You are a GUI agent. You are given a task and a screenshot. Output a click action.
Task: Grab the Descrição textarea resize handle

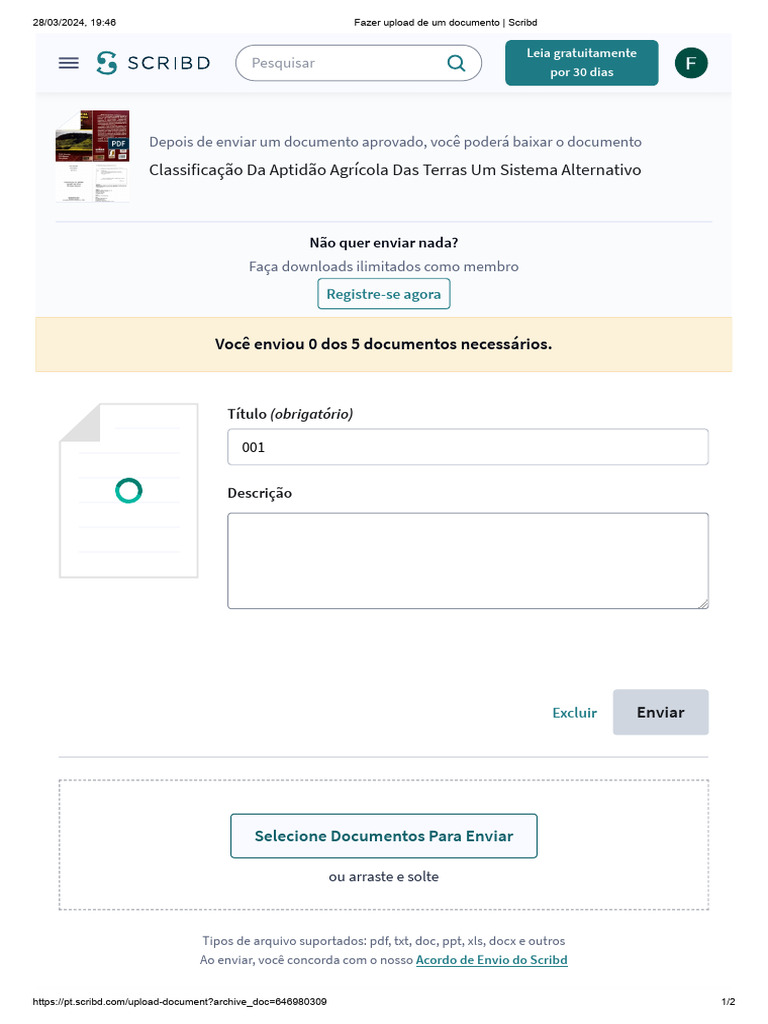(x=704, y=604)
